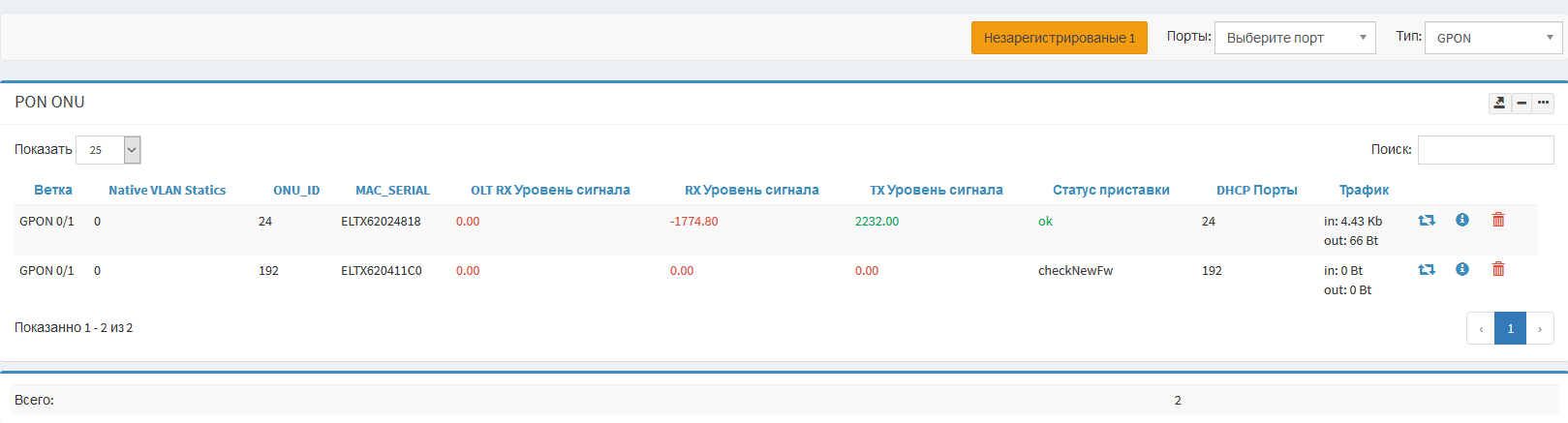Click traffic value out: 66 Bt
This screenshot has height=423, width=1568.
click(x=1351, y=241)
